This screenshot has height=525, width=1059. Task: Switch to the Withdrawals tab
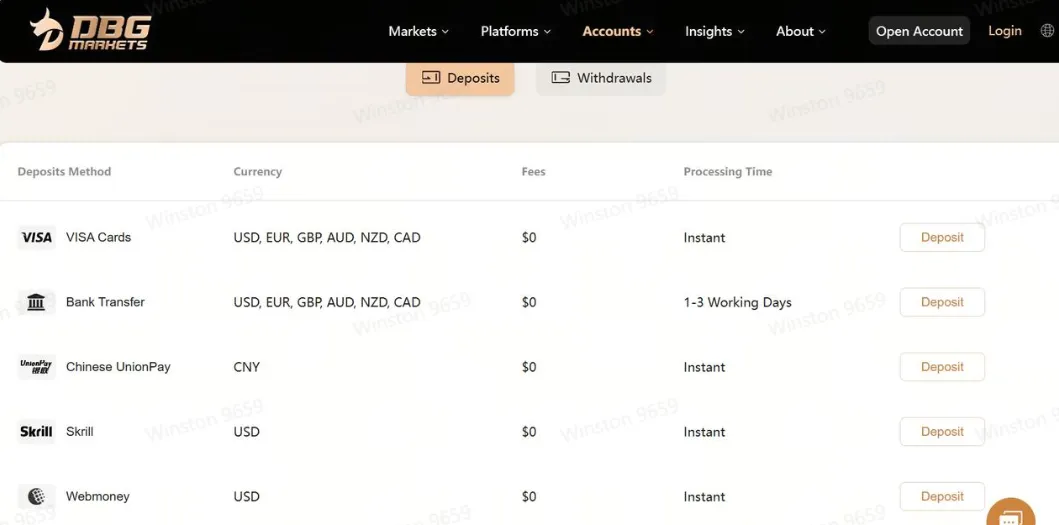pos(601,78)
